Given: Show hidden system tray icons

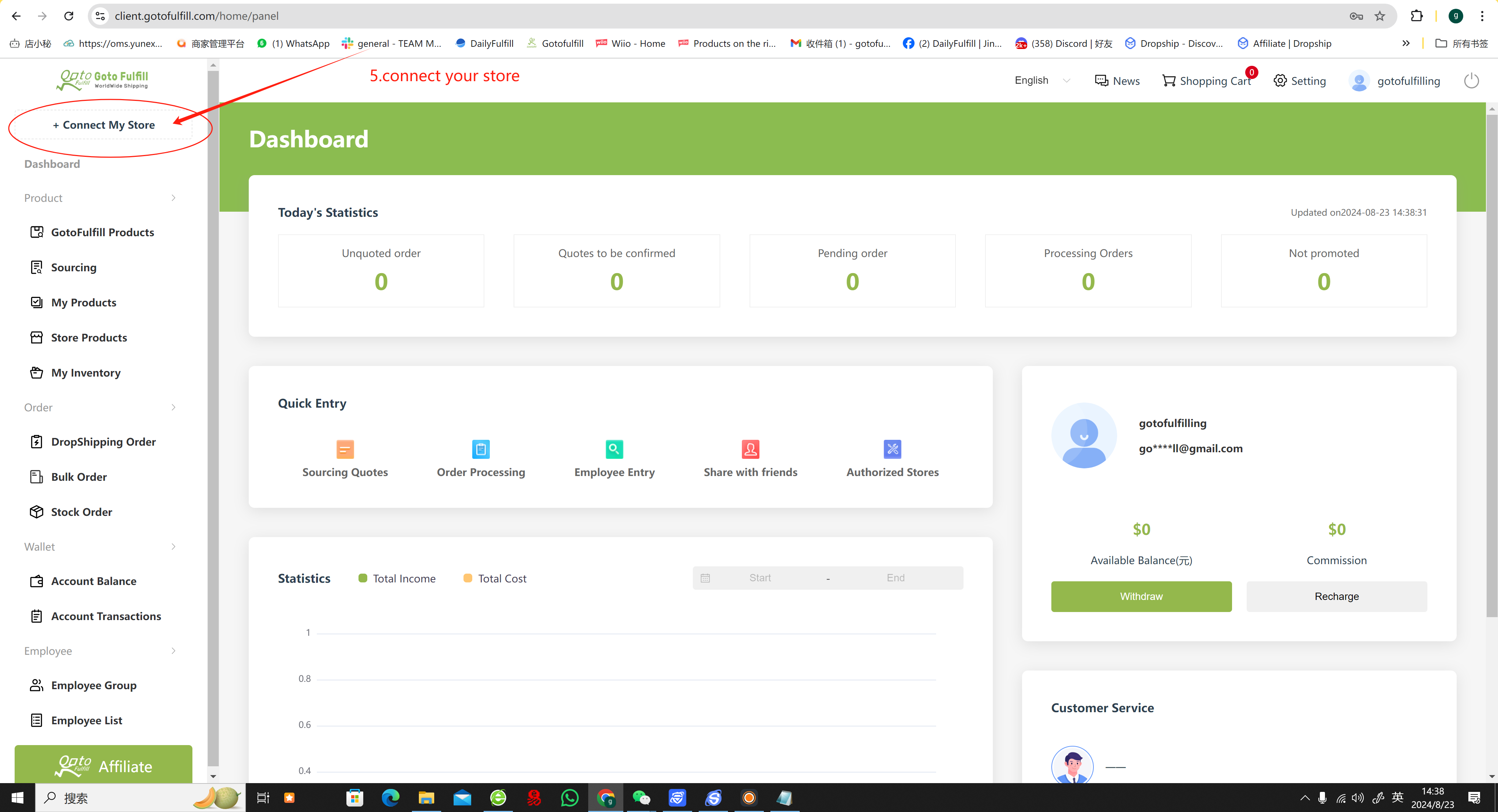Looking at the screenshot, I should point(1304,798).
